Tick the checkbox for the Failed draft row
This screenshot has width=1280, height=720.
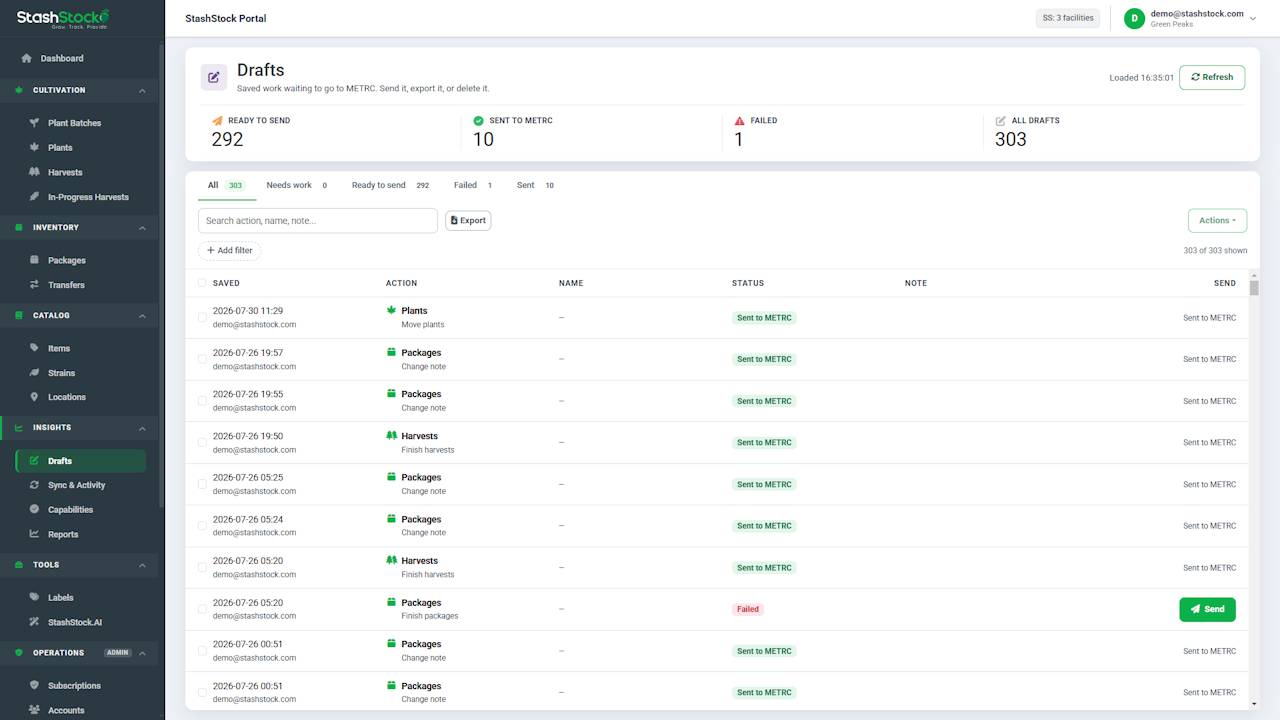tap(202, 609)
